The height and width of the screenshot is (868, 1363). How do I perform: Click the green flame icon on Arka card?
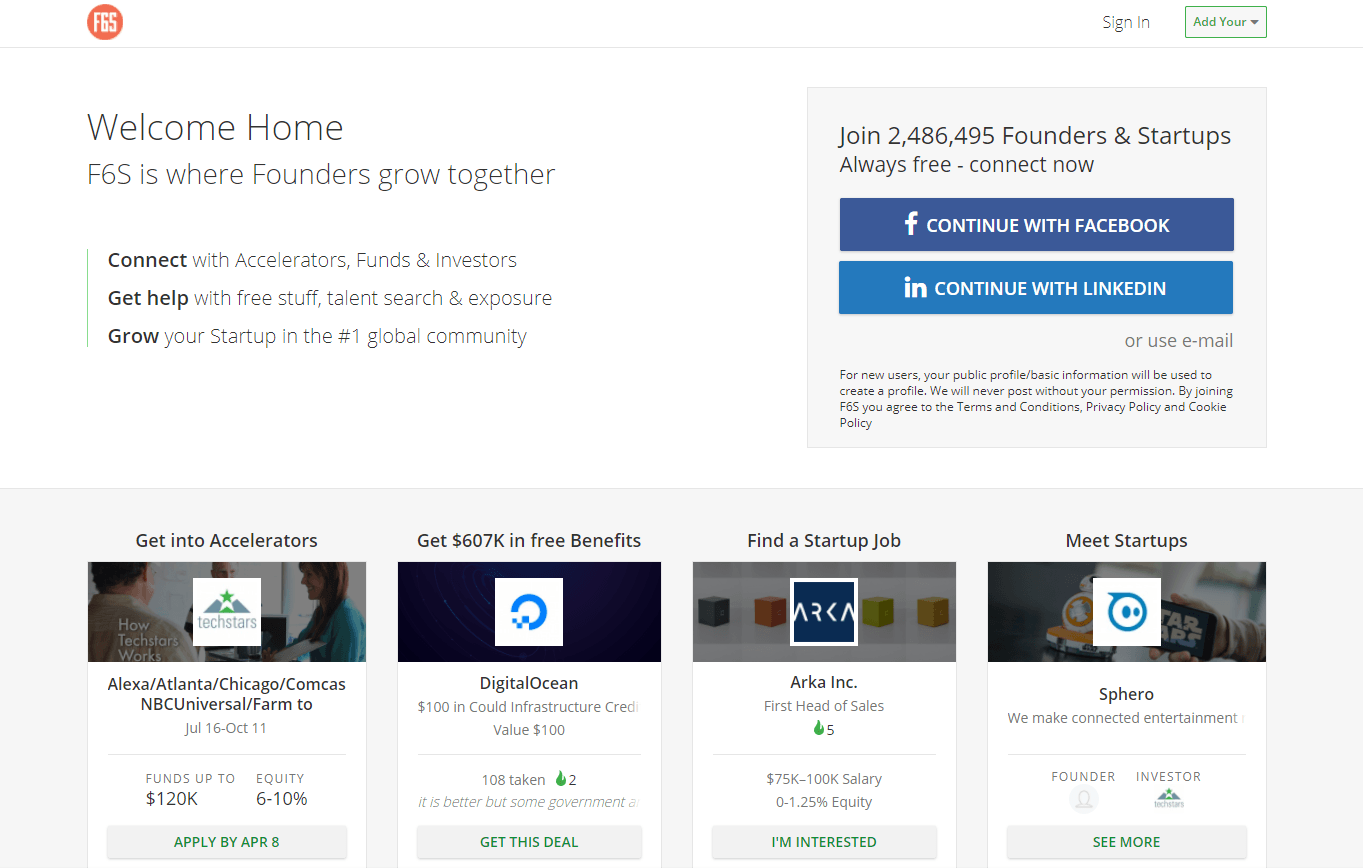pos(819,729)
